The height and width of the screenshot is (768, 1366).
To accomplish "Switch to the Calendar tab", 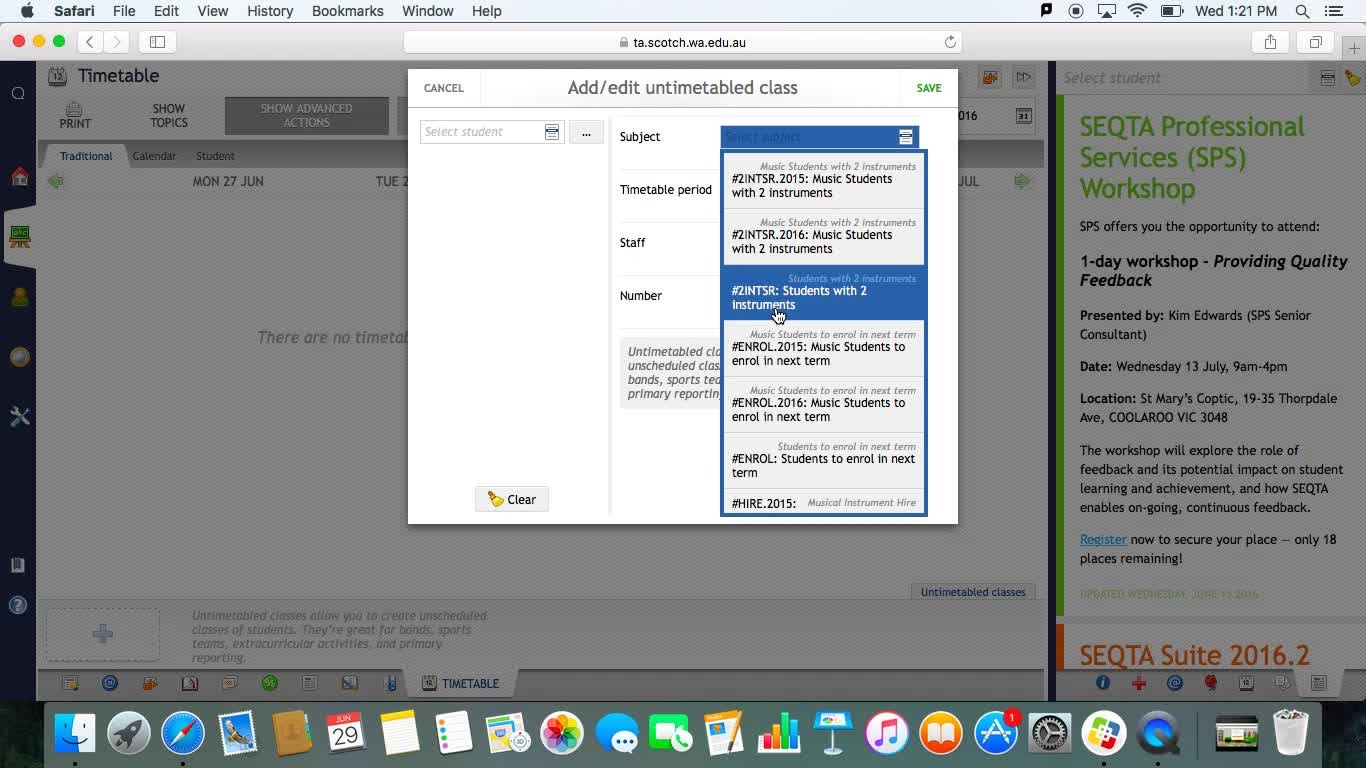I will 154,156.
